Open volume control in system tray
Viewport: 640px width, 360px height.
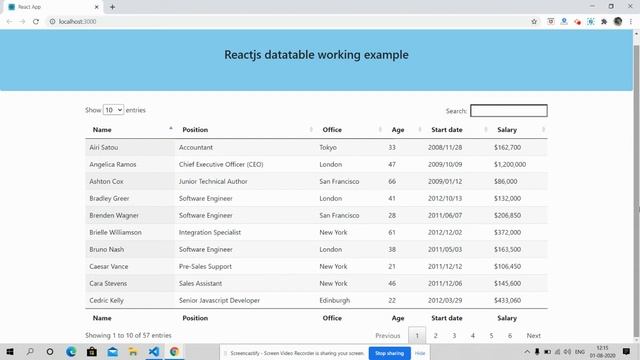pyautogui.click(x=567, y=352)
